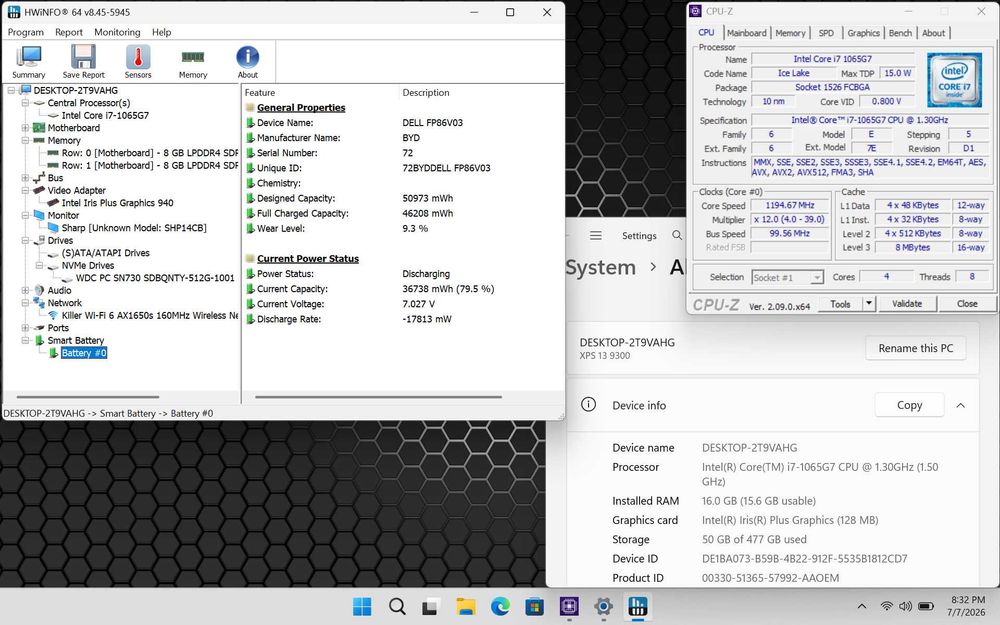Open the About info icon in HWiNFO
Image resolution: width=1000 pixels, height=625 pixels.
(247, 61)
